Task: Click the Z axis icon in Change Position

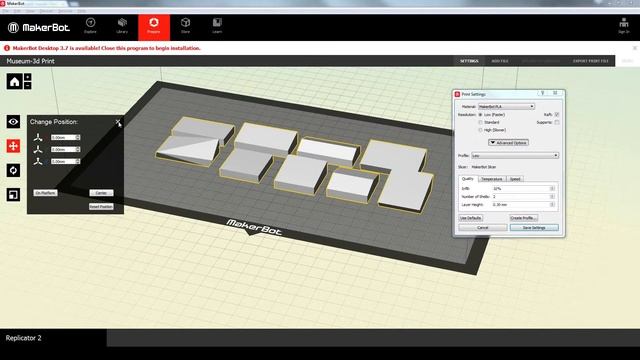Action: coord(38,161)
